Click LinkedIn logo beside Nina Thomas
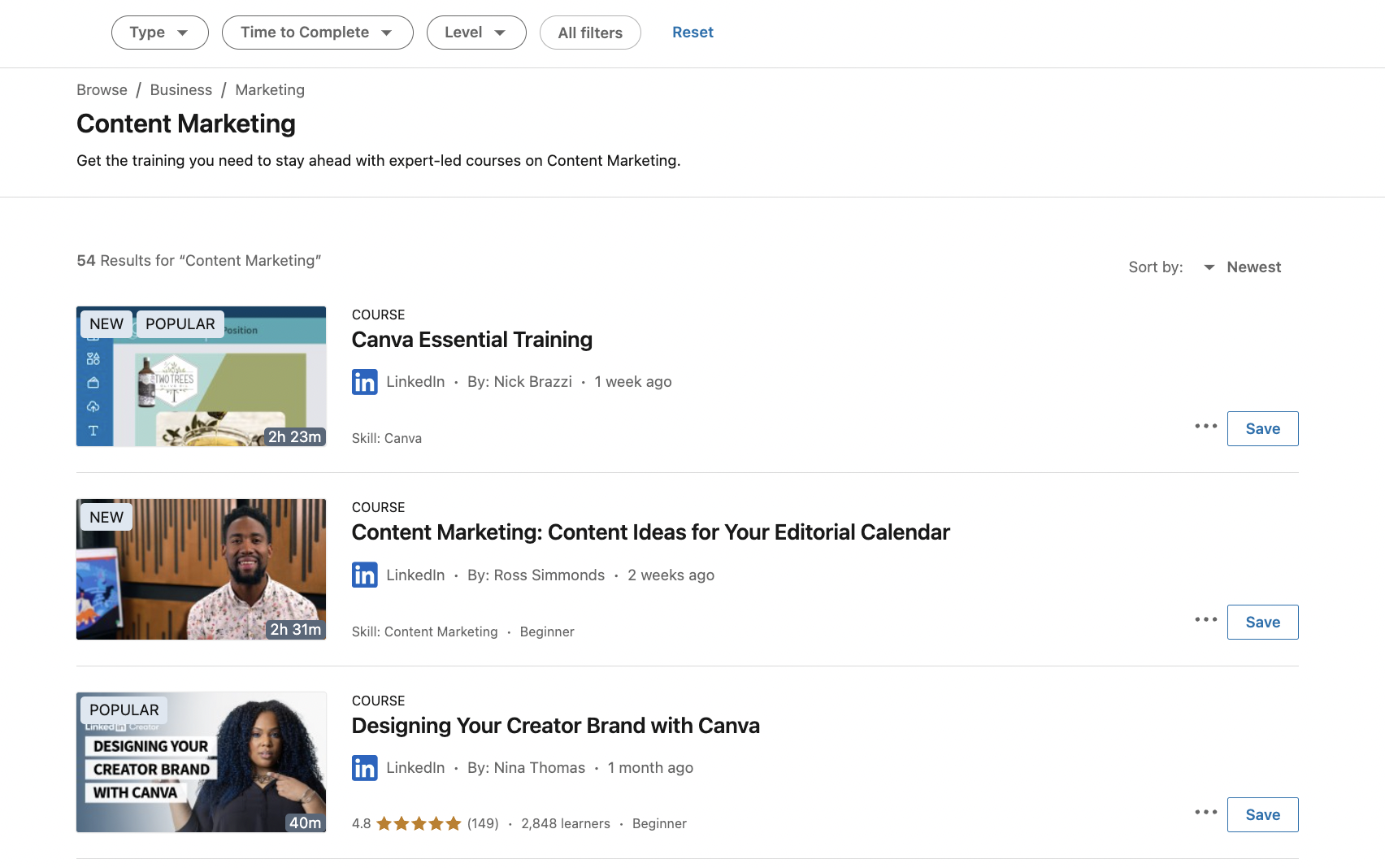This screenshot has width=1385, height=868. click(x=364, y=768)
